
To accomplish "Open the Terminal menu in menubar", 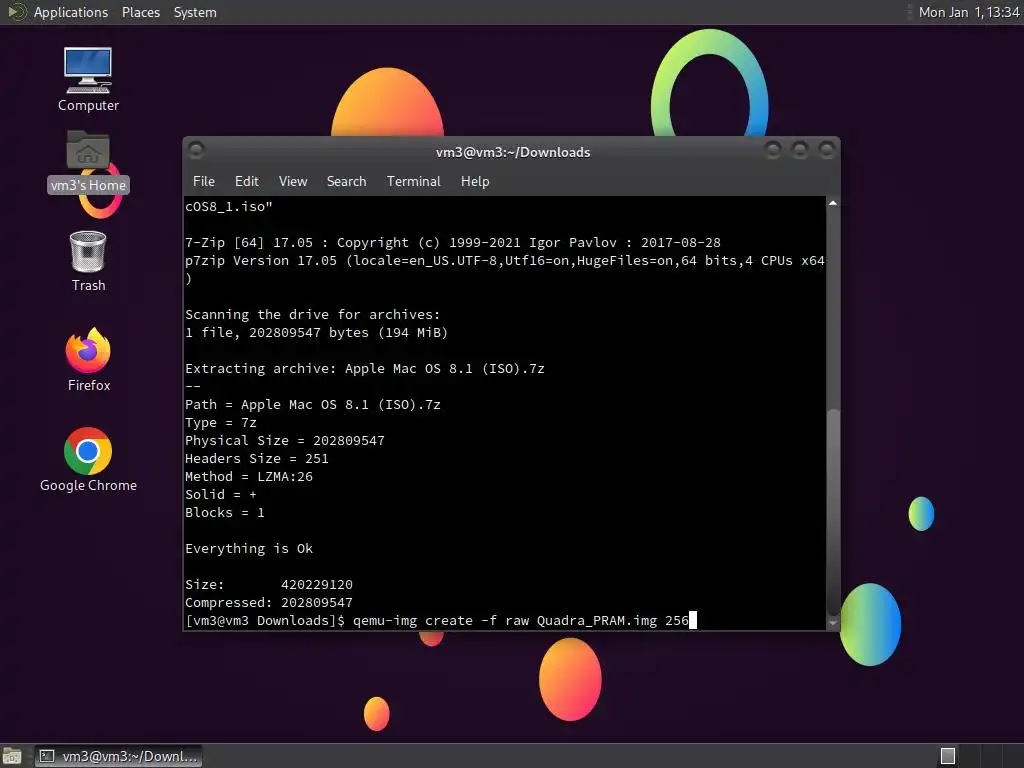I will pyautogui.click(x=413, y=182).
